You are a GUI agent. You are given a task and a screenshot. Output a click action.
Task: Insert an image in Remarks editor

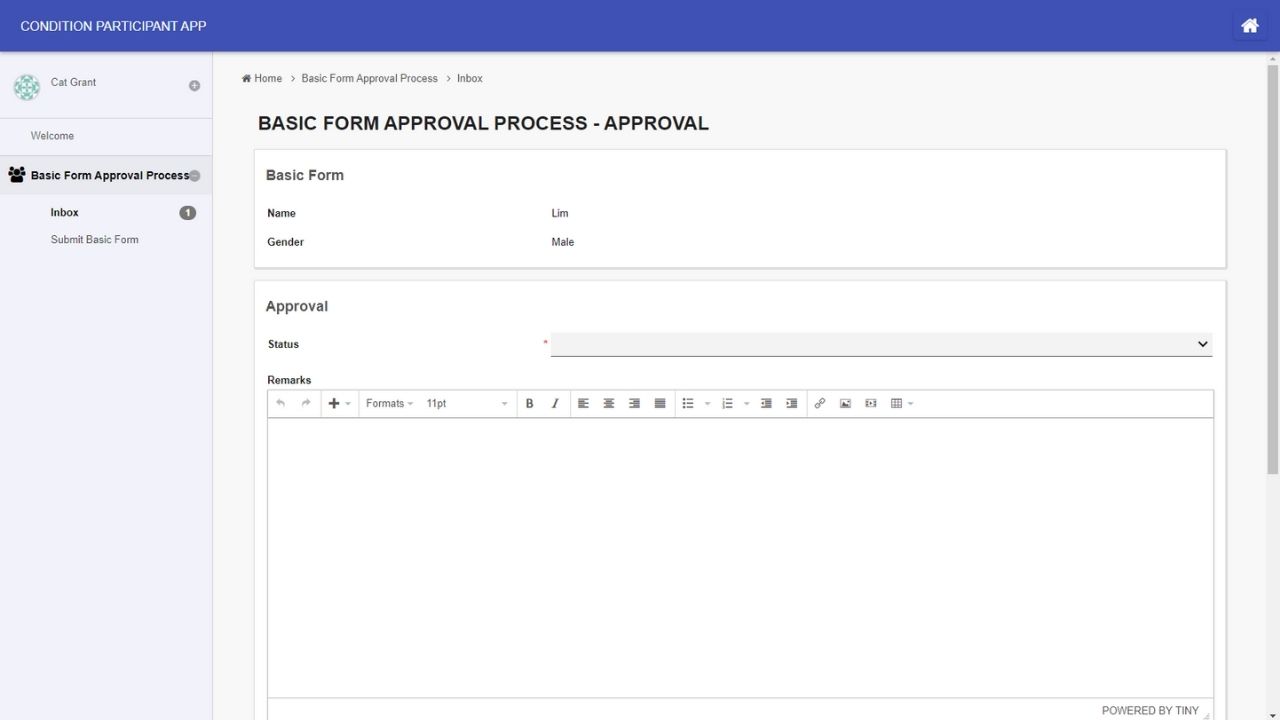[845, 404]
